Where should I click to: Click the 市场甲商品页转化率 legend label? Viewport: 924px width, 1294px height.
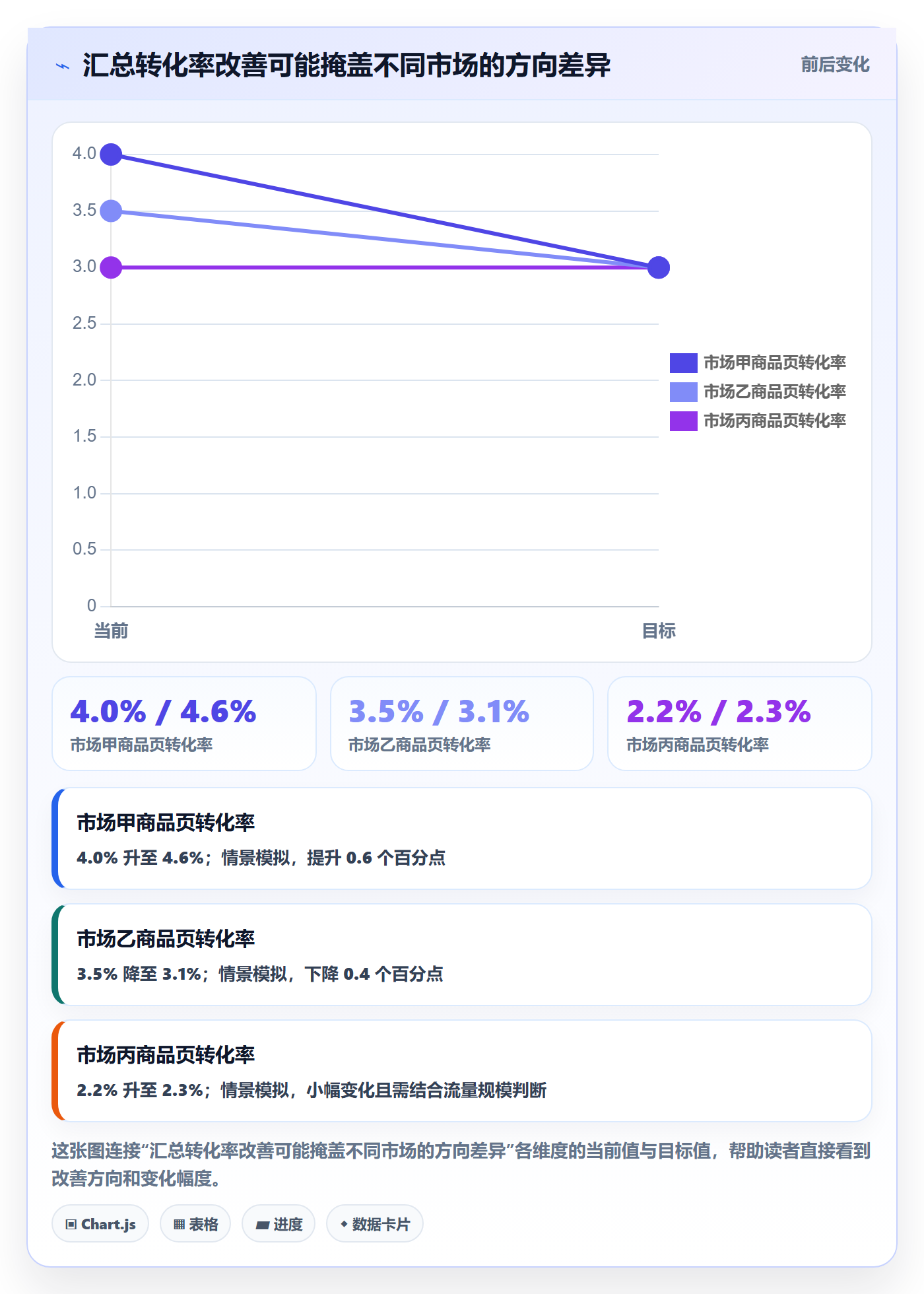[x=775, y=362]
